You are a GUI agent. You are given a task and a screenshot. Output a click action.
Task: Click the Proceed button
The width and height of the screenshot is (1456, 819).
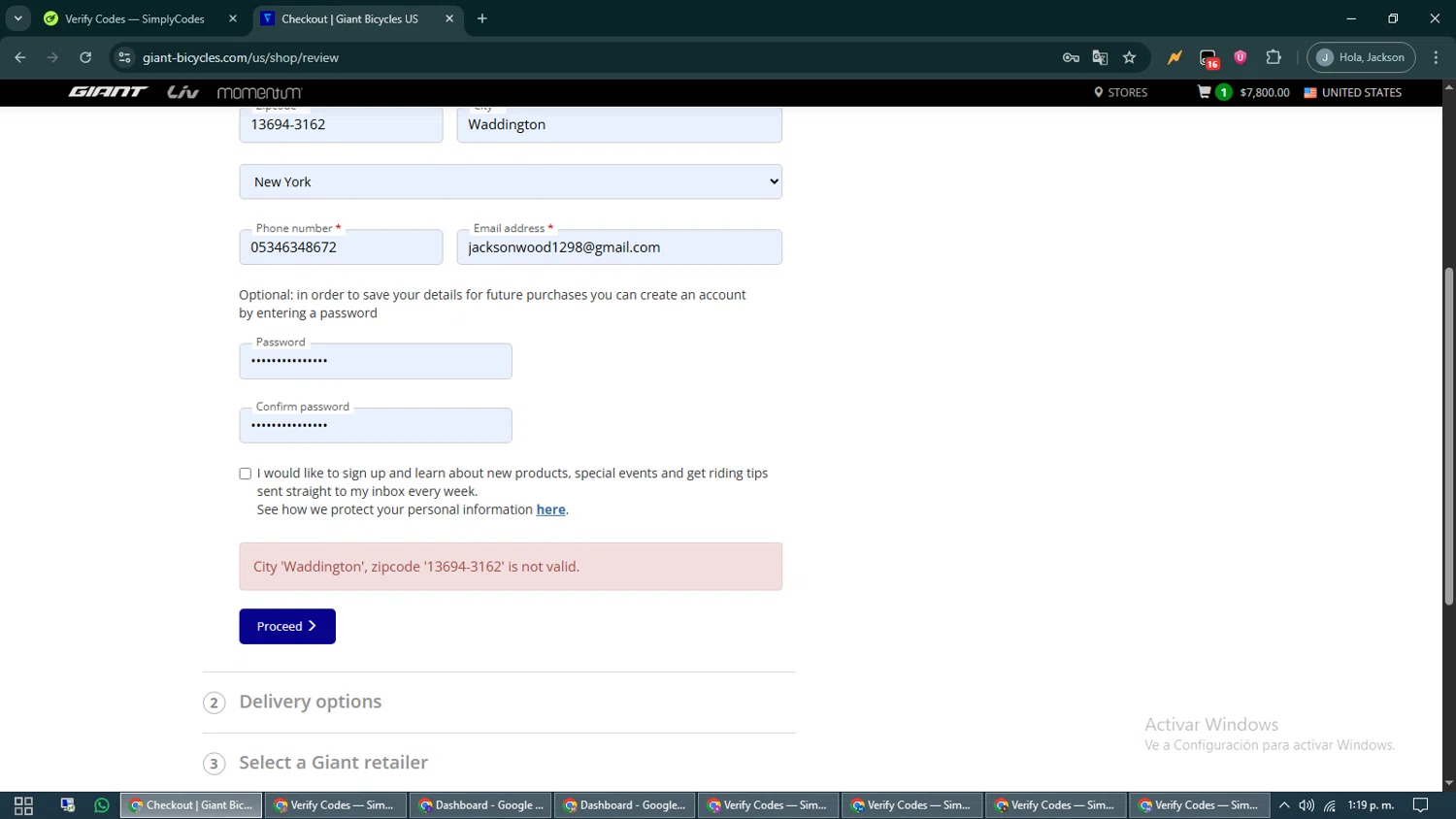pos(287,626)
